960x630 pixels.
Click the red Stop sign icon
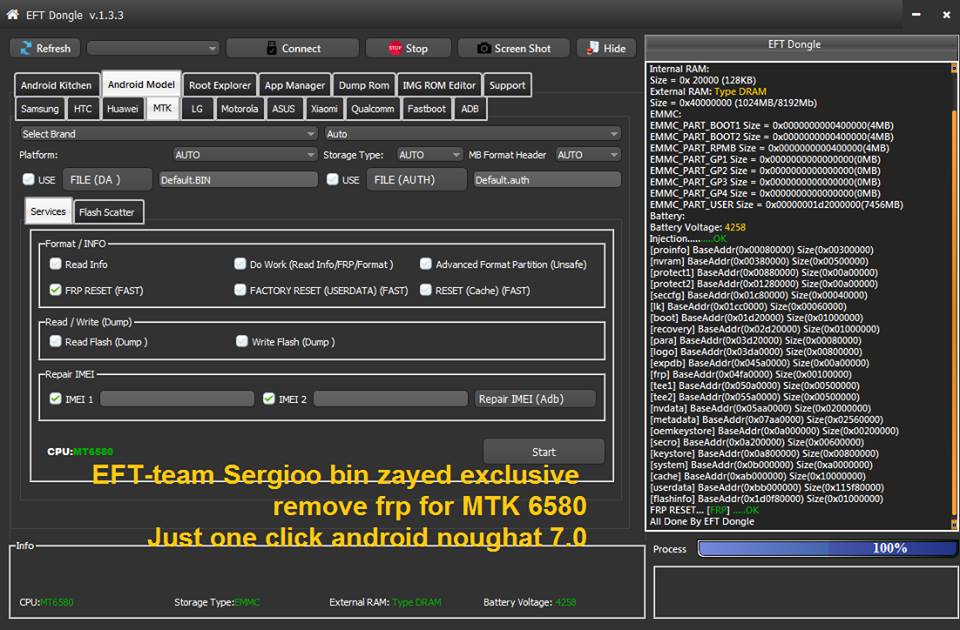click(395, 48)
